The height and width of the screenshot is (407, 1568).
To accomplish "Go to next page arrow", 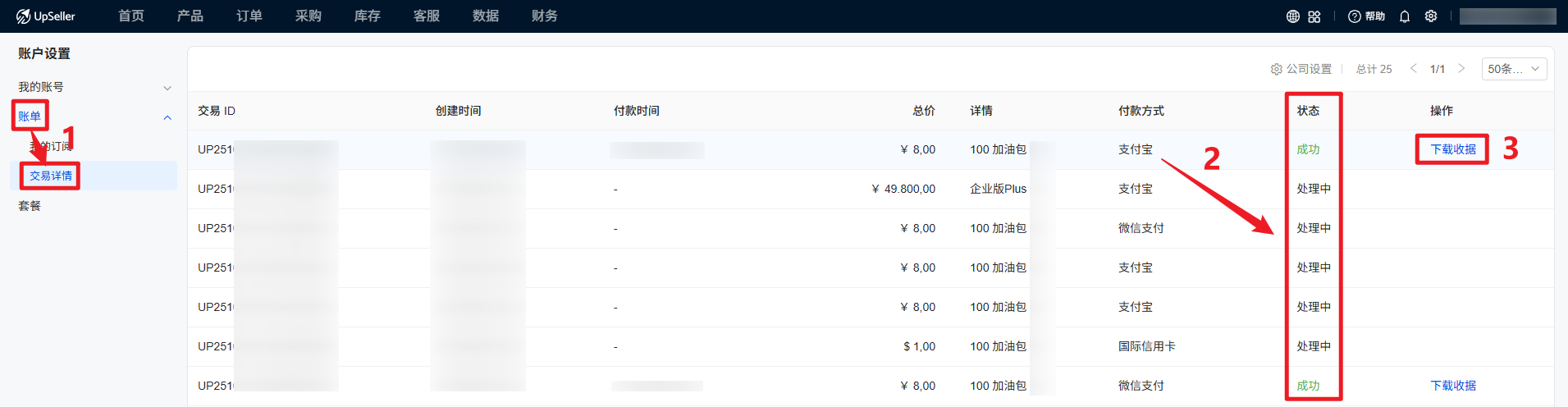I will pos(1461,69).
